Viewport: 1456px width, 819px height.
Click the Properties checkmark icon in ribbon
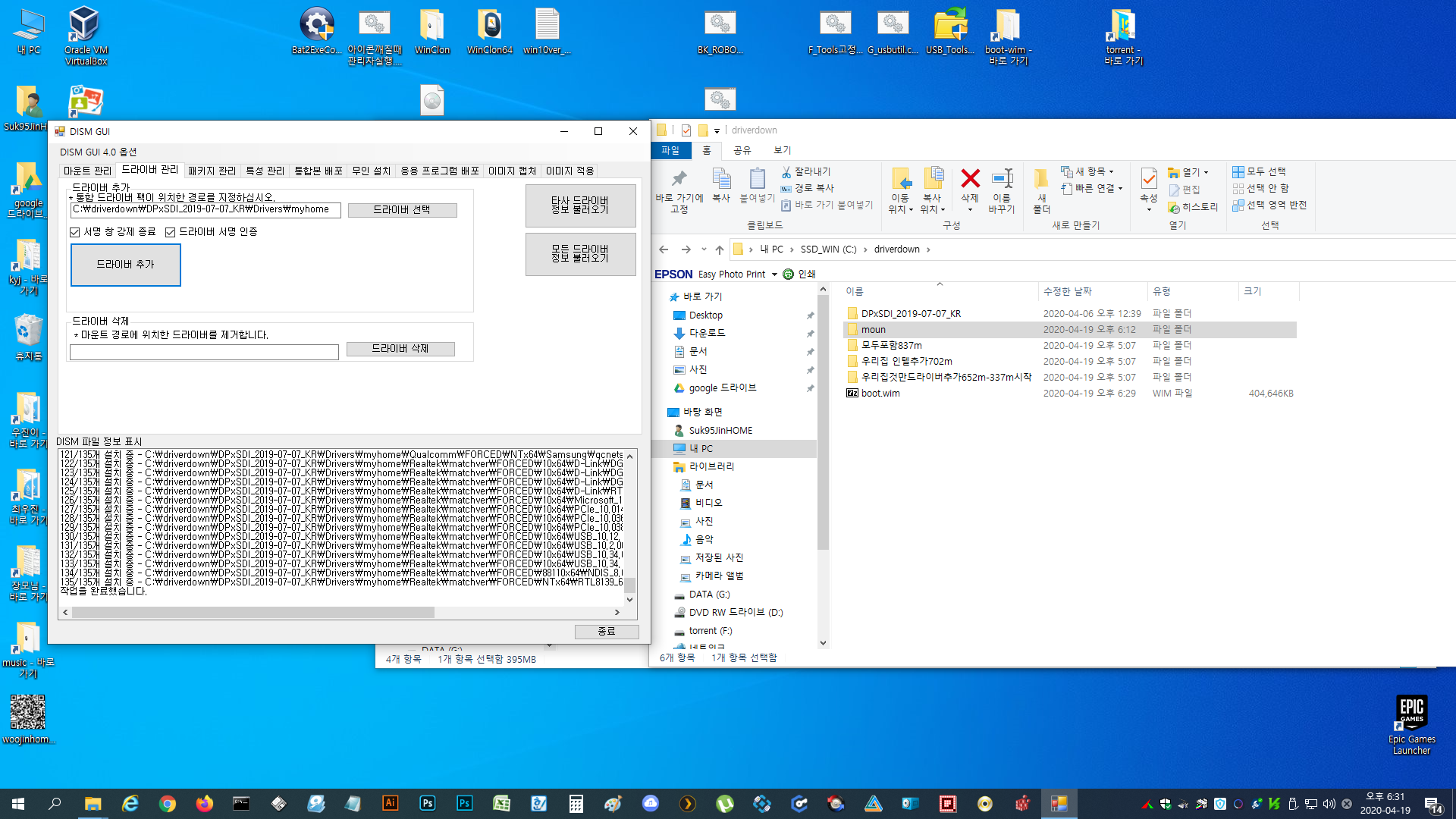1149,178
